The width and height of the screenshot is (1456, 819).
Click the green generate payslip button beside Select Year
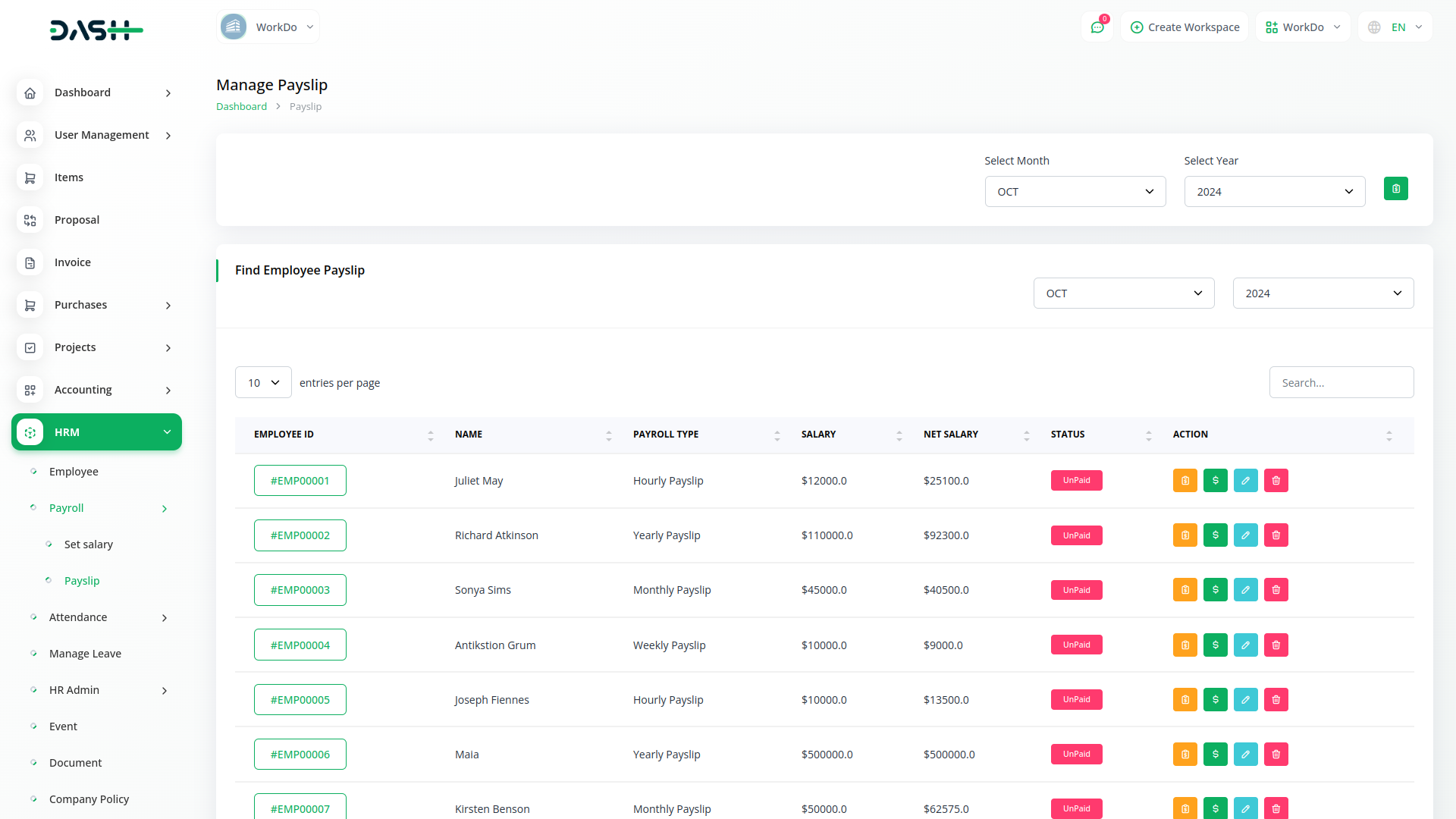1395,188
